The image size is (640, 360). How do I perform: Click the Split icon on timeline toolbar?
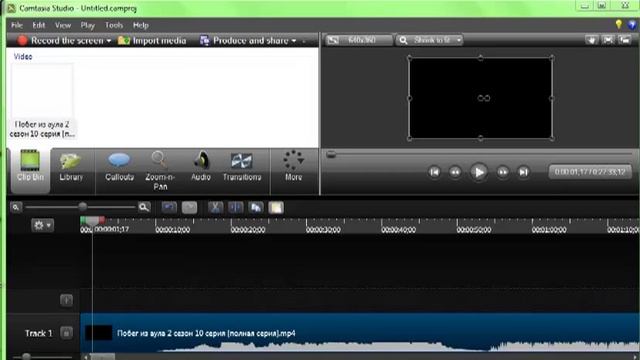236,207
